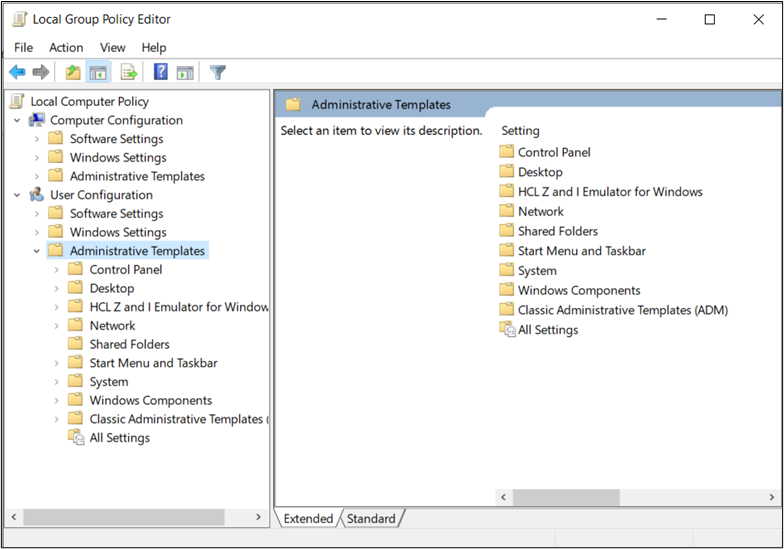Open the Action menu
Screen dimensions: 784x549
point(66,47)
